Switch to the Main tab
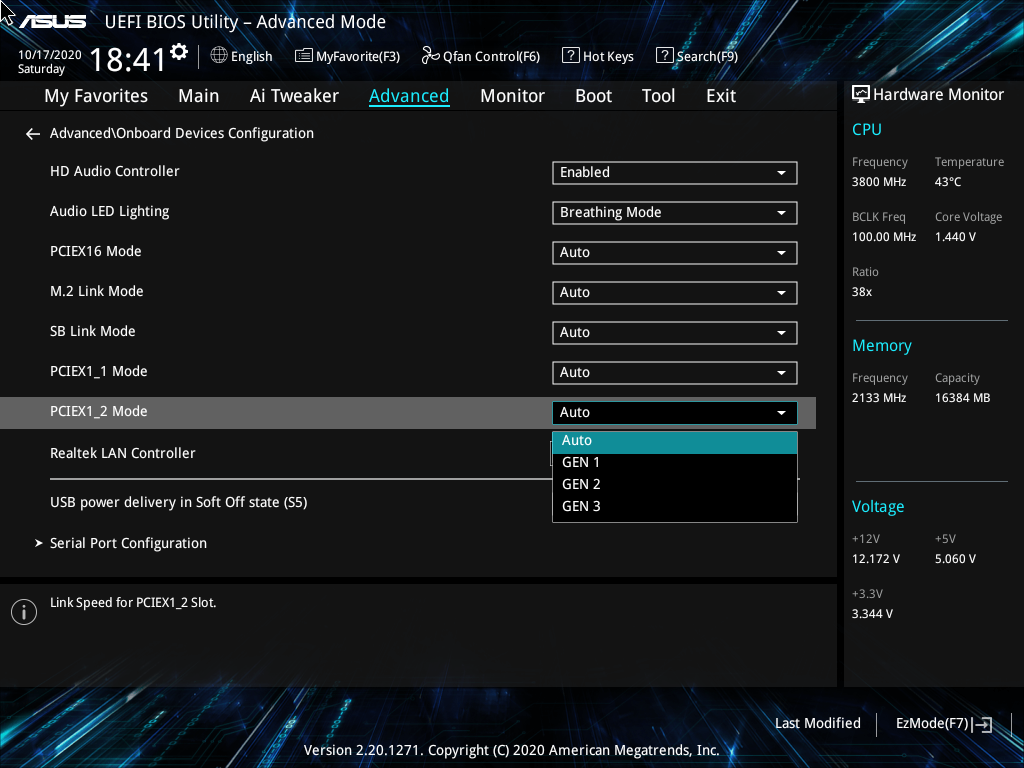 point(199,96)
